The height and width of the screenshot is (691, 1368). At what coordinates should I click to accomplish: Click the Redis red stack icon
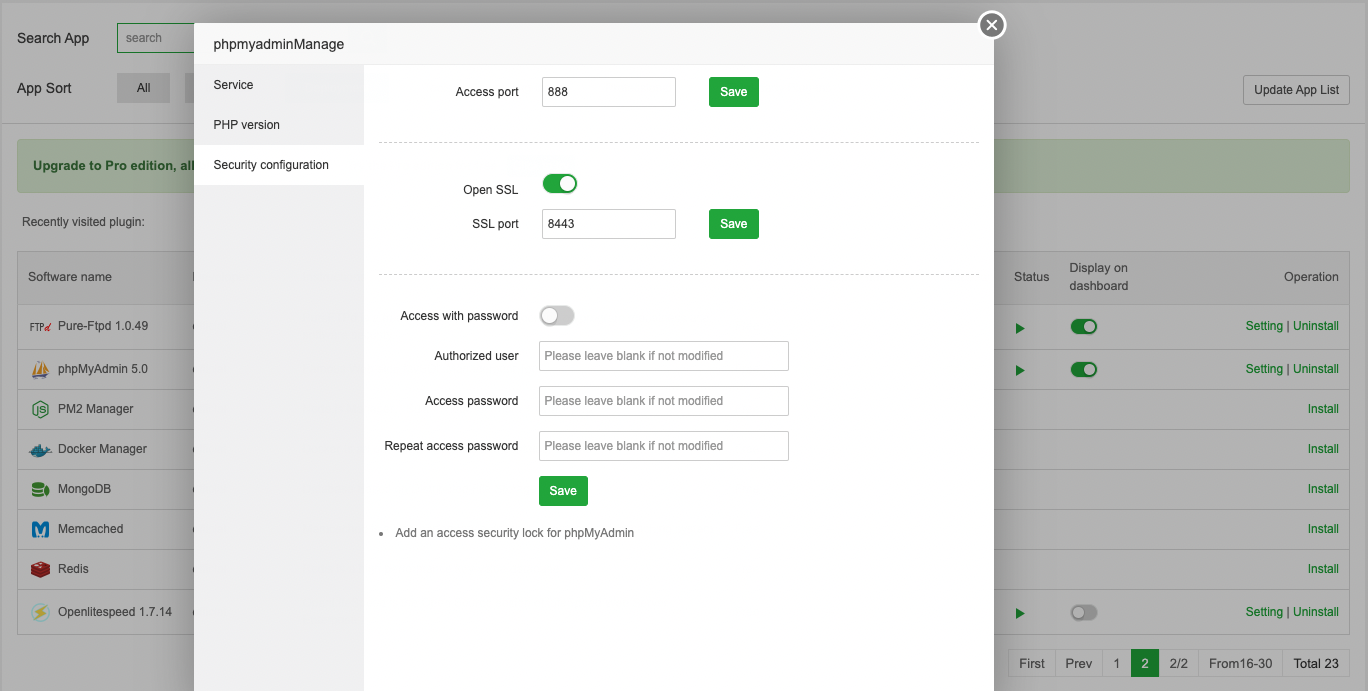pos(40,569)
